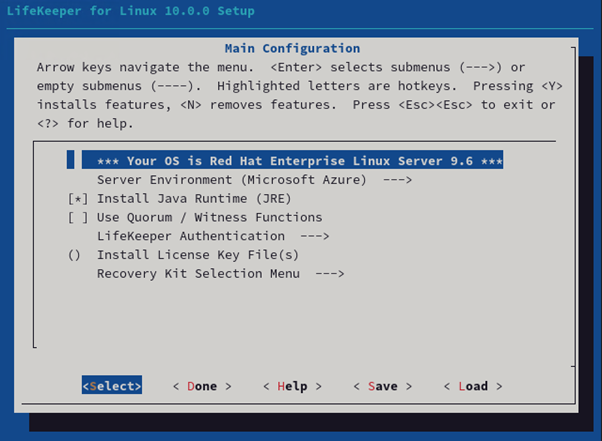Click the Done button

(x=201, y=386)
